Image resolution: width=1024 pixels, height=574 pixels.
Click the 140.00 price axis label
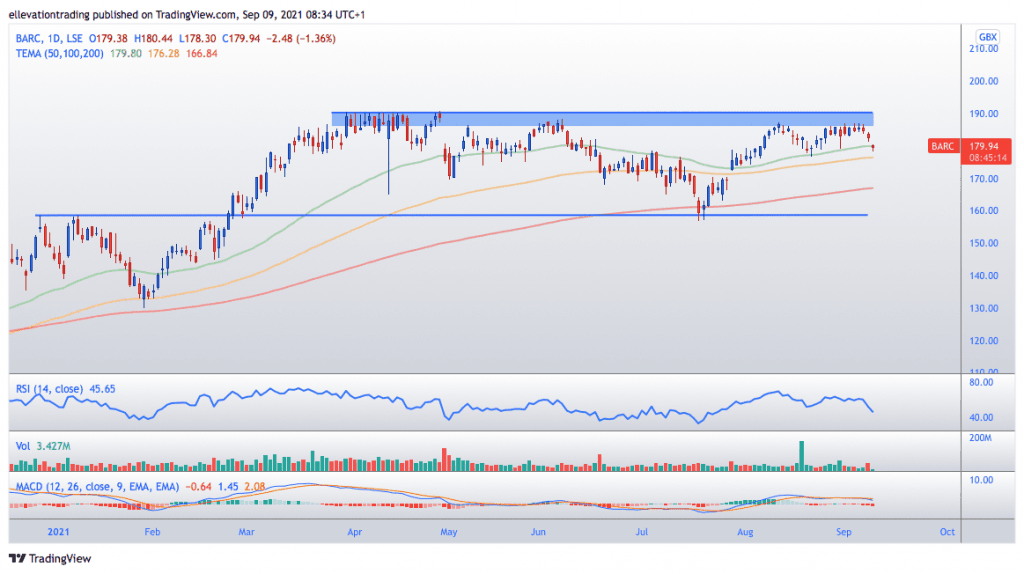(x=984, y=276)
